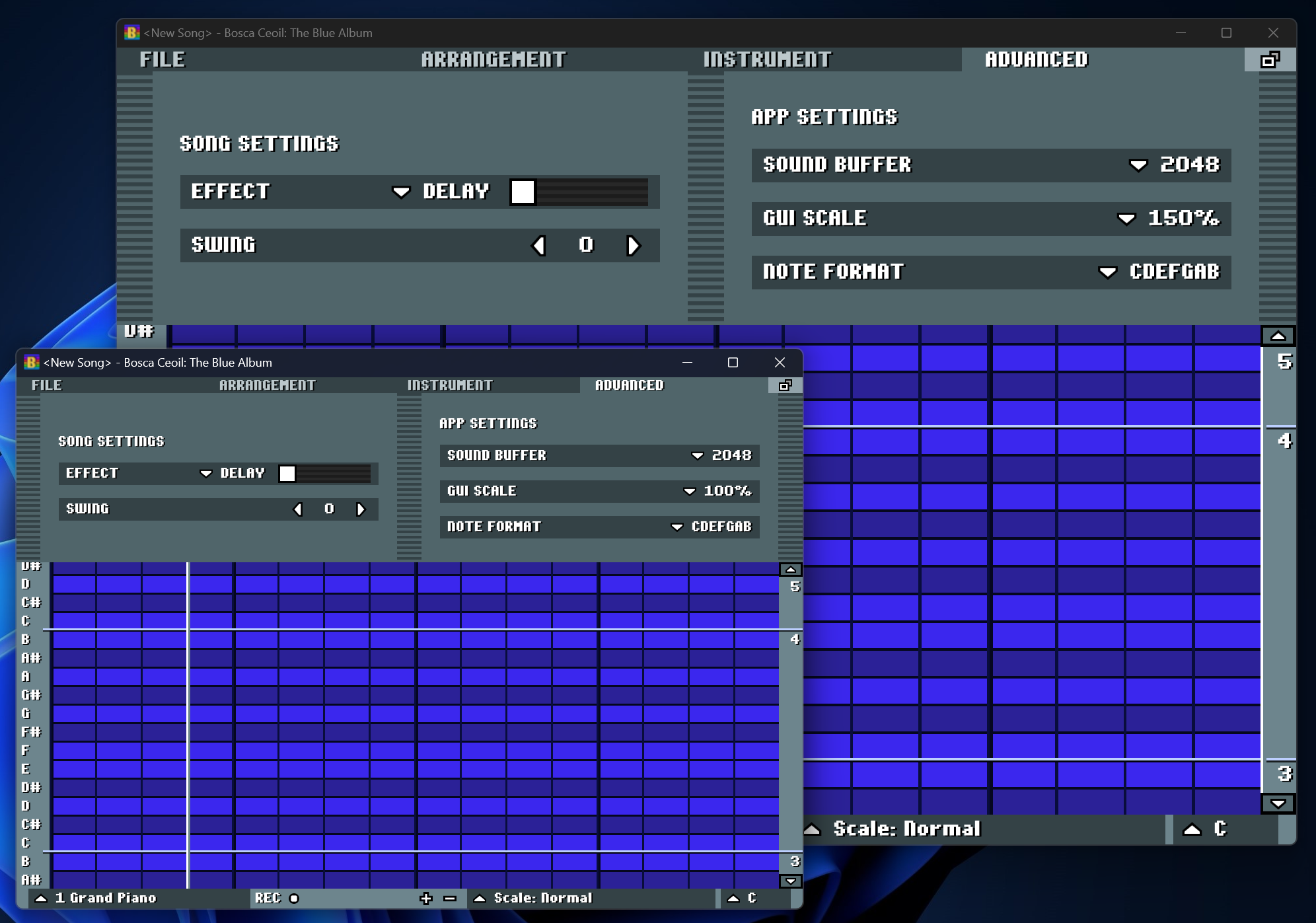1316x923 pixels.
Task: Change the GUI SCALE from 150%
Action: click(x=1126, y=219)
